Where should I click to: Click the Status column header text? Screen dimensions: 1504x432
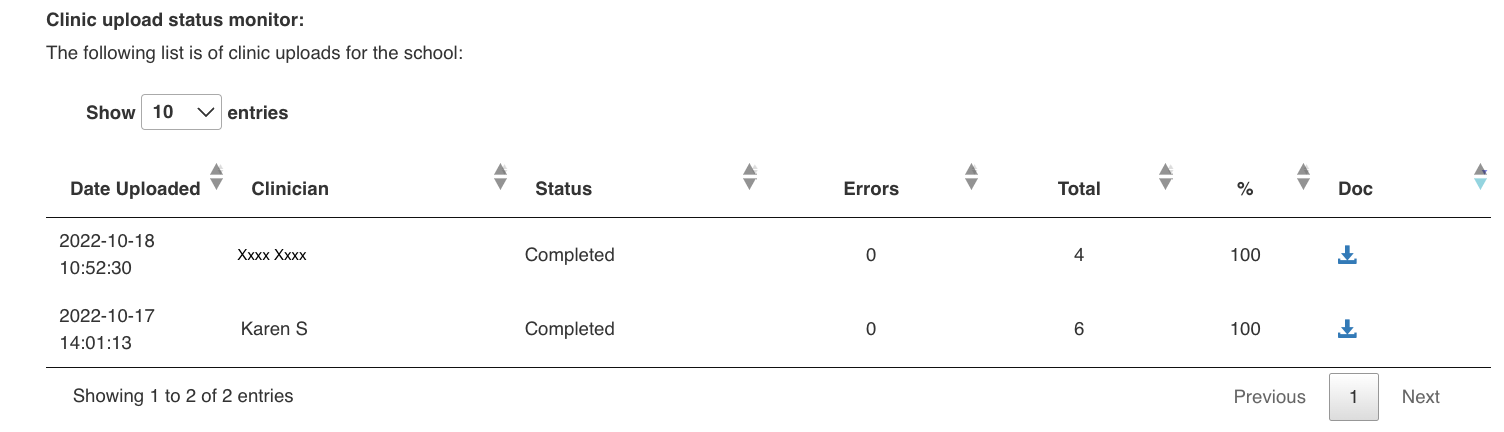[x=563, y=189]
